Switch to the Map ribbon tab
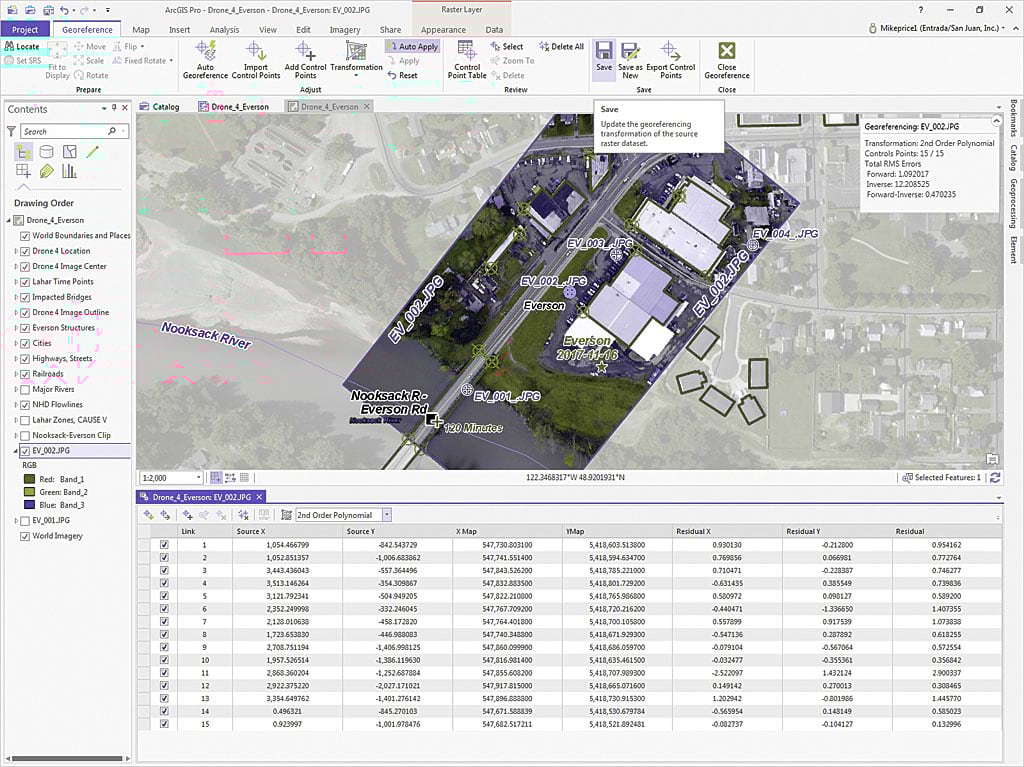1024x767 pixels. [140, 29]
